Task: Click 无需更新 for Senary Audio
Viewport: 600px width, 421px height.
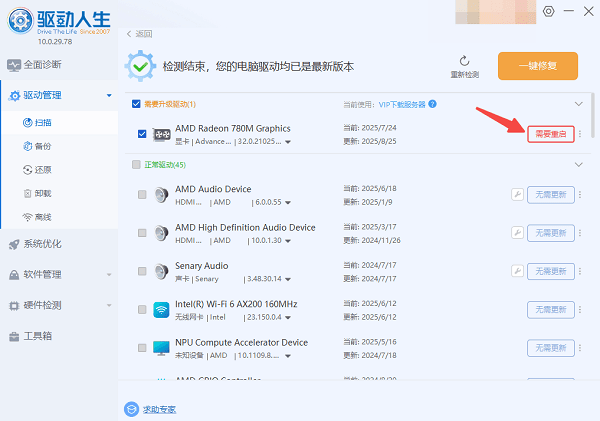Action: pos(551,271)
